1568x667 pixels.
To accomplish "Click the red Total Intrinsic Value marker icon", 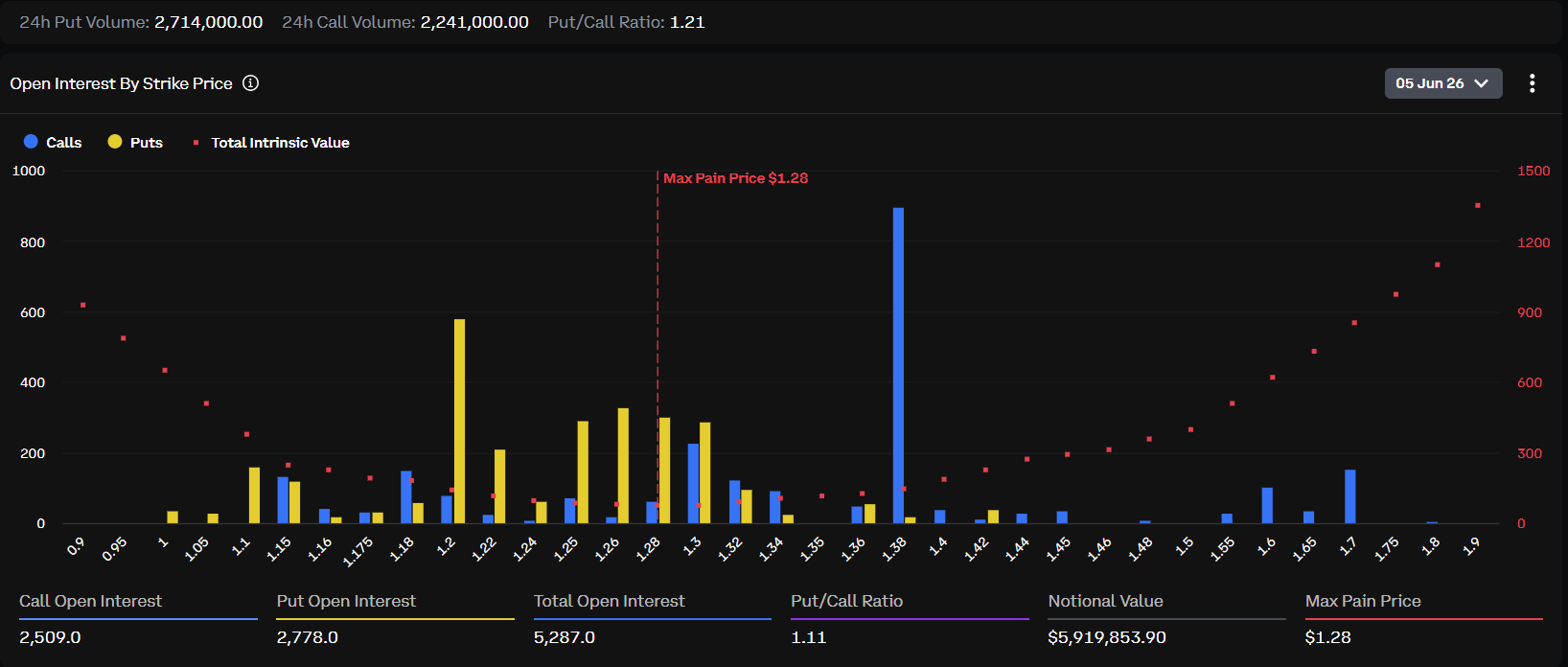I will pos(196,143).
